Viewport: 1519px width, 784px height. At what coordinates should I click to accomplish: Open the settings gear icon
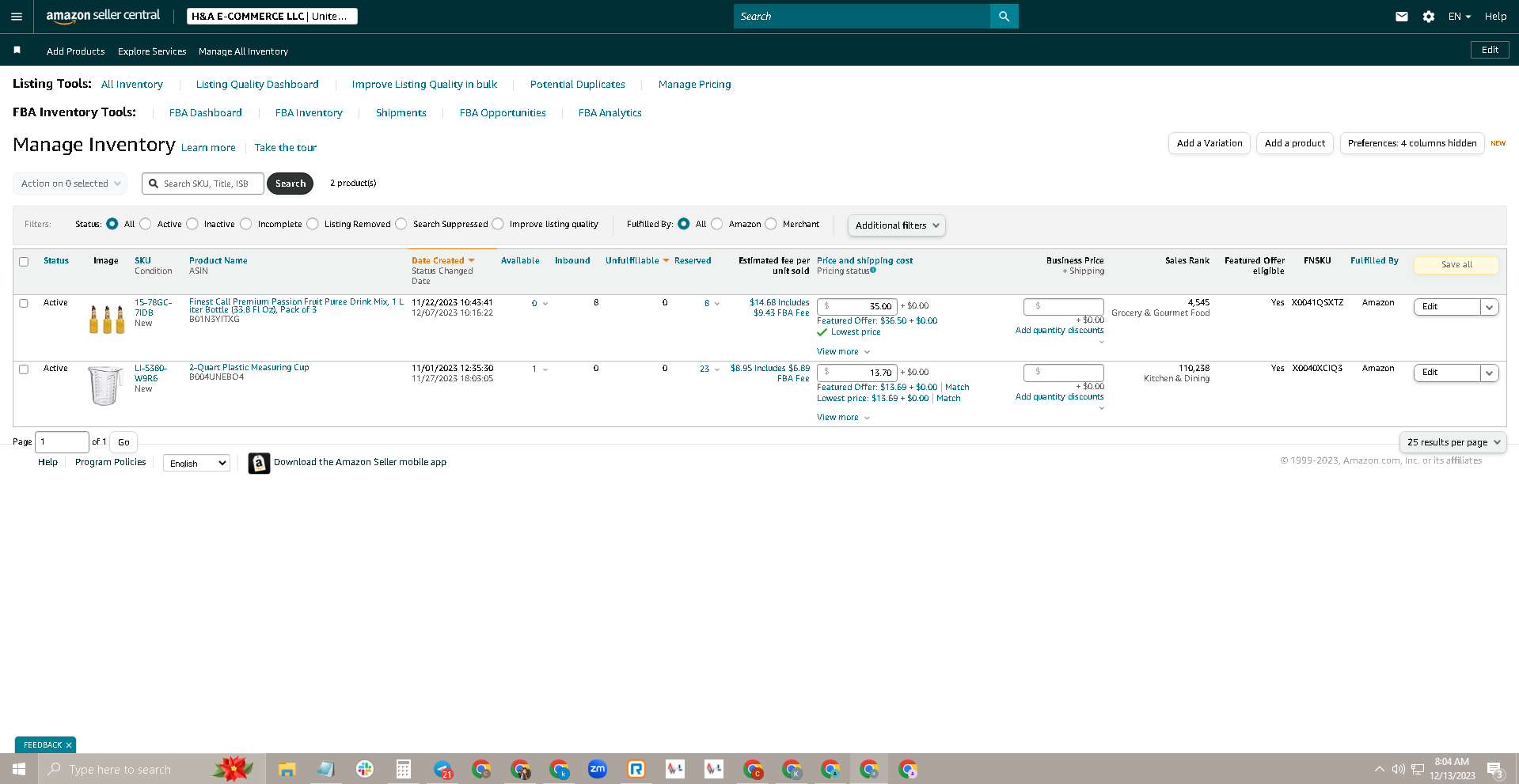pyautogui.click(x=1429, y=17)
